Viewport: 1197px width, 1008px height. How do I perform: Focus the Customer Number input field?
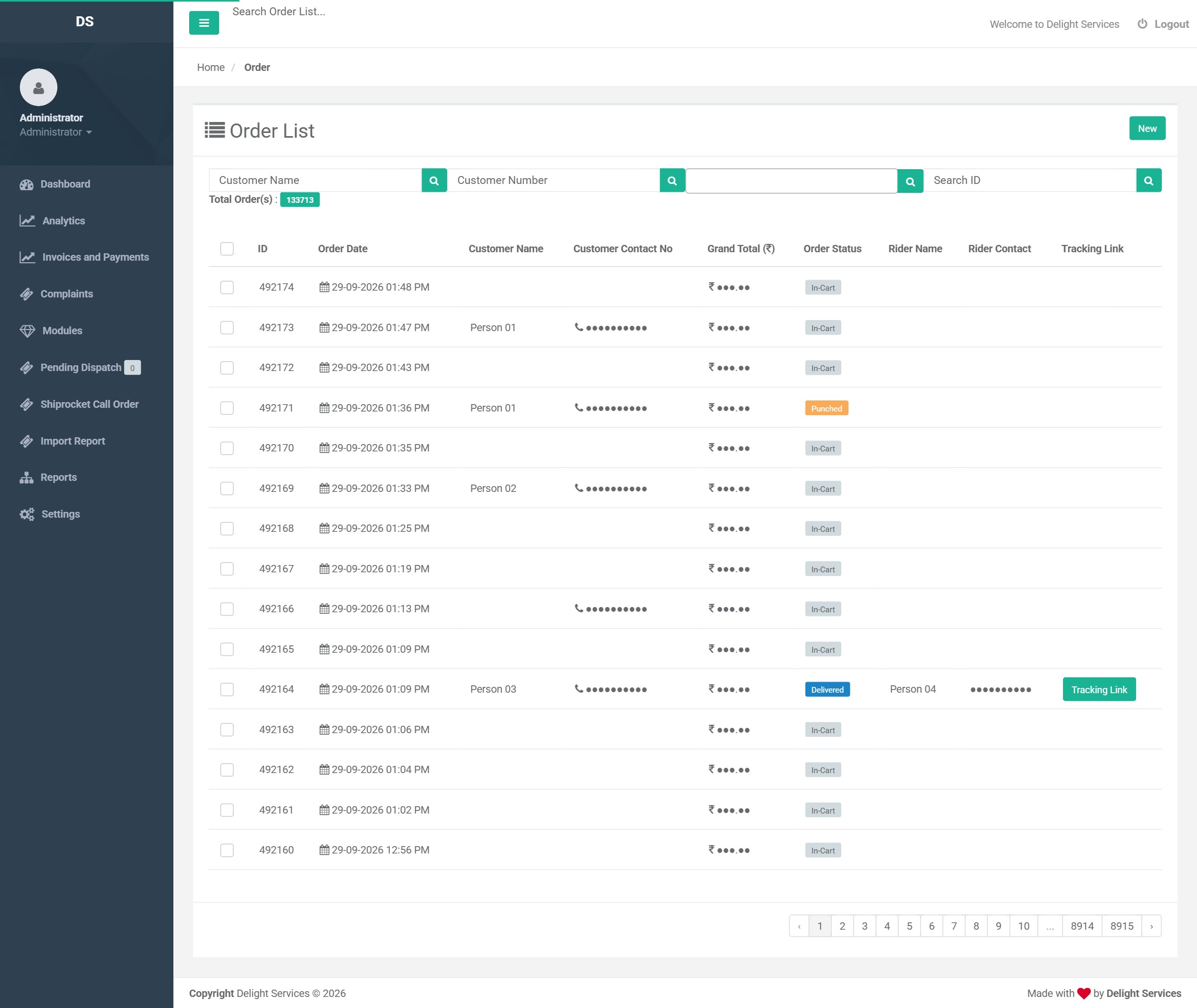click(554, 181)
